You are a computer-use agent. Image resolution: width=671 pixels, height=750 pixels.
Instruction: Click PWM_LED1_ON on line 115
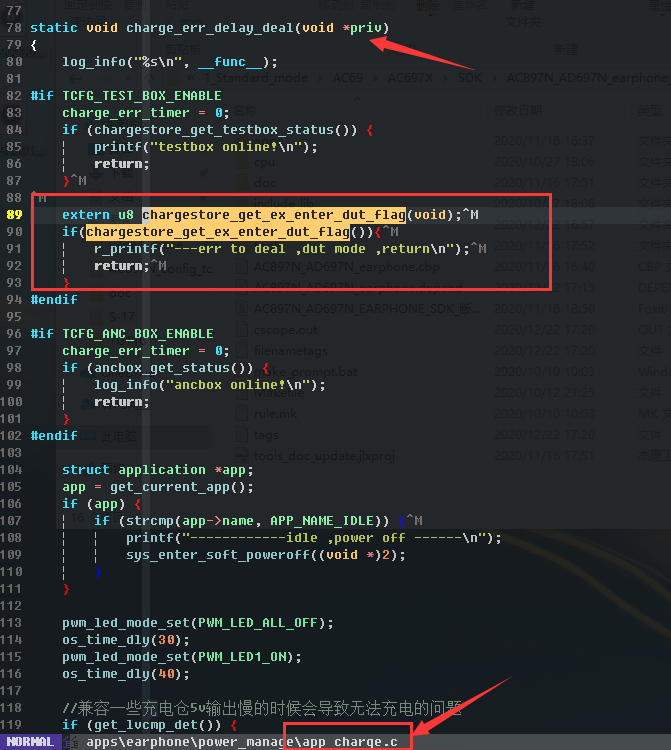click(242, 657)
